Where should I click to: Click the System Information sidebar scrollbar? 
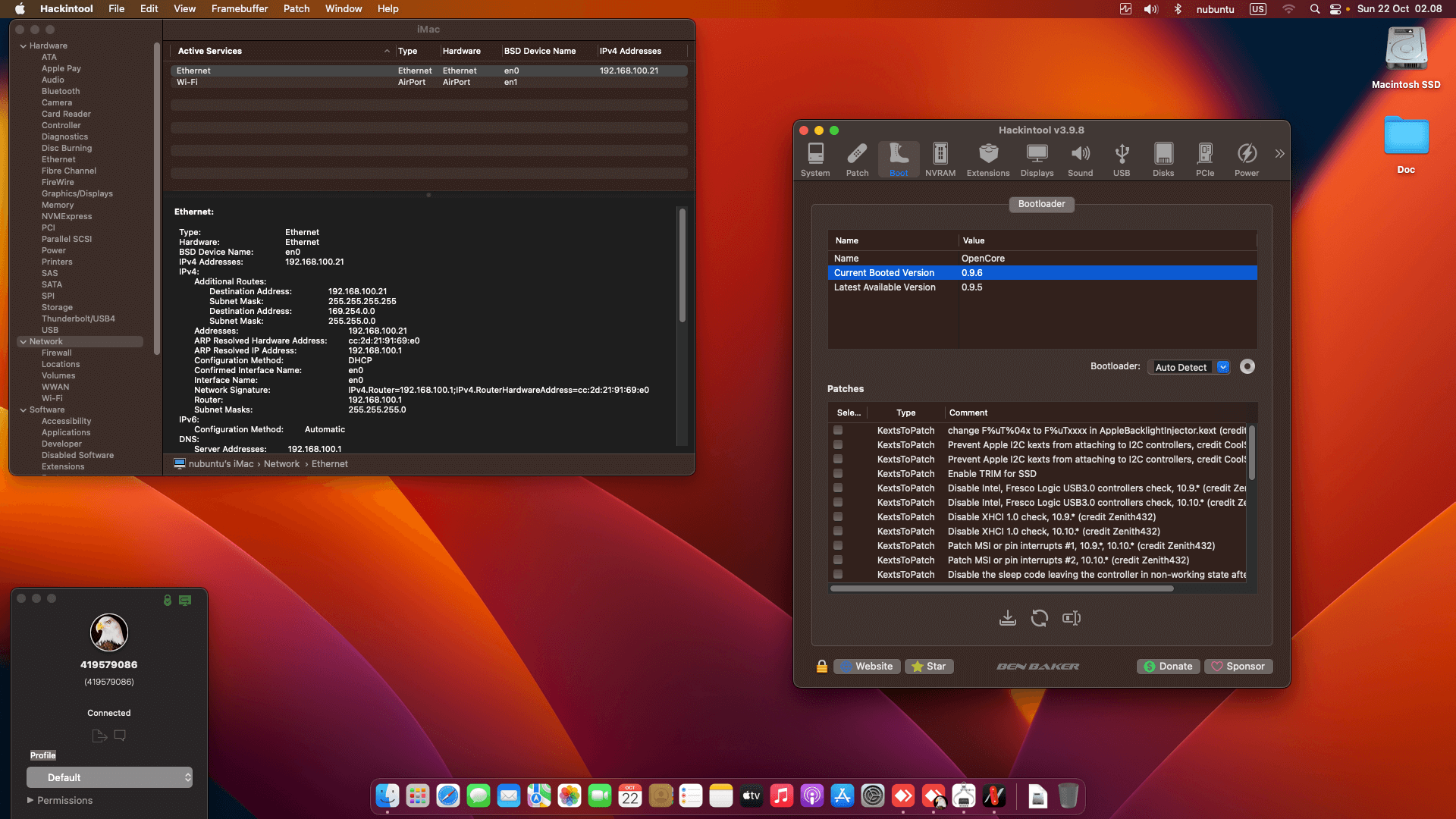click(157, 197)
